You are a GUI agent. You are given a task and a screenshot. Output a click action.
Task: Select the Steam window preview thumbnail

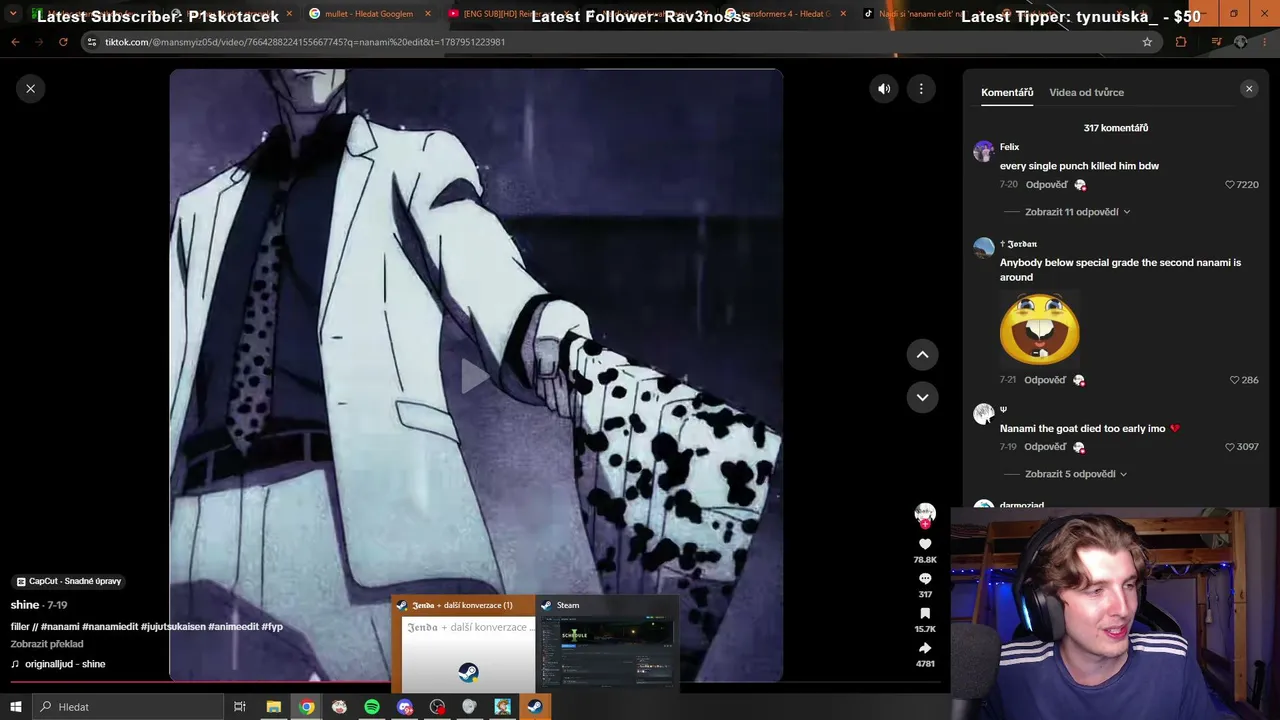tap(608, 644)
